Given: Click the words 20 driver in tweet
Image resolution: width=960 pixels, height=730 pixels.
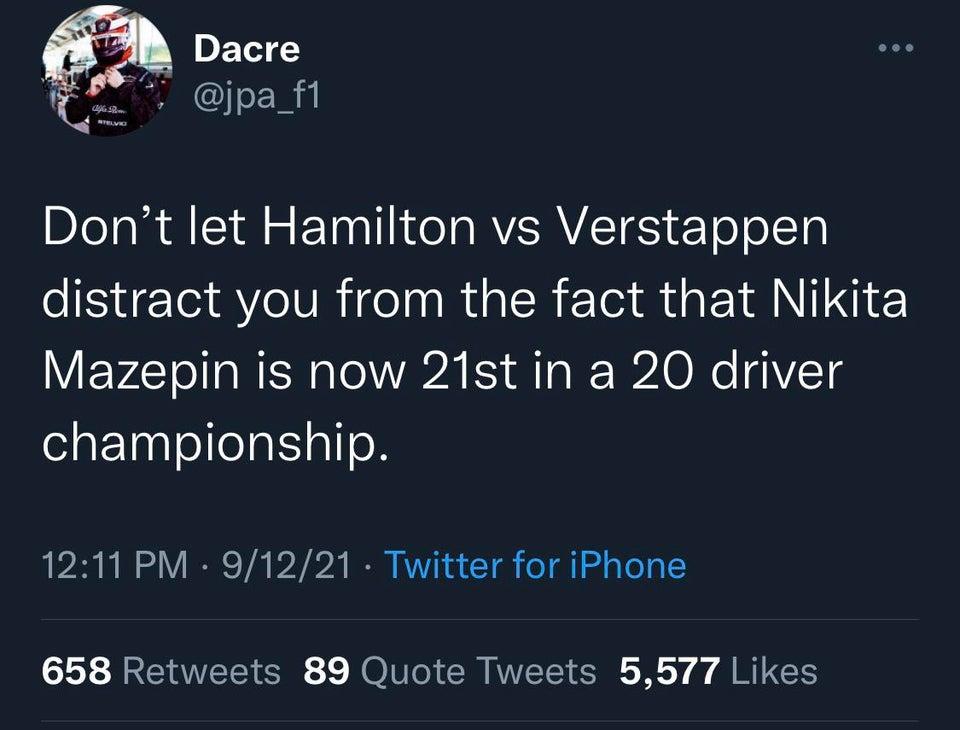Looking at the screenshot, I should [738, 370].
